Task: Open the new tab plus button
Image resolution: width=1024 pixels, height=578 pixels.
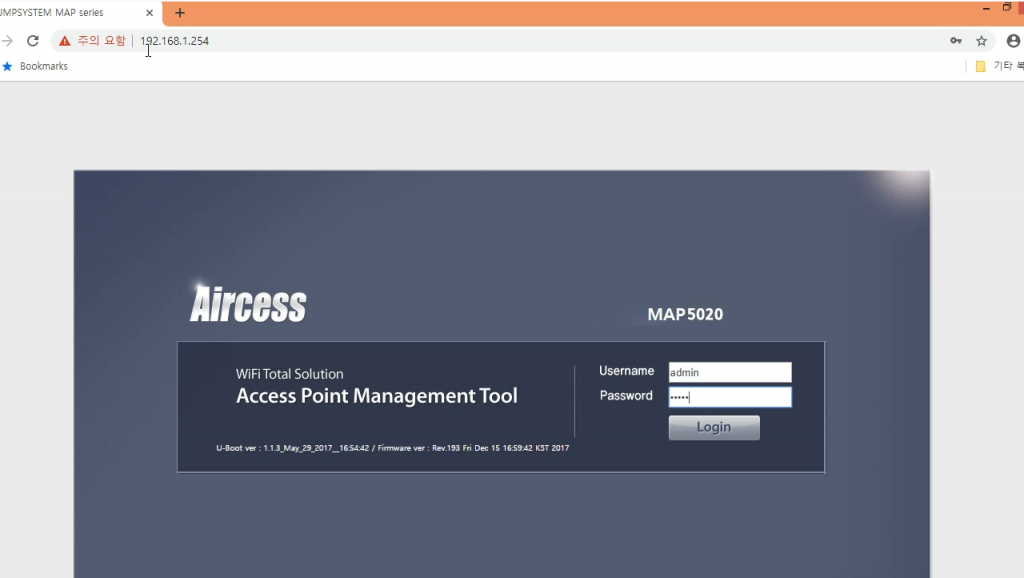Action: pos(180,12)
